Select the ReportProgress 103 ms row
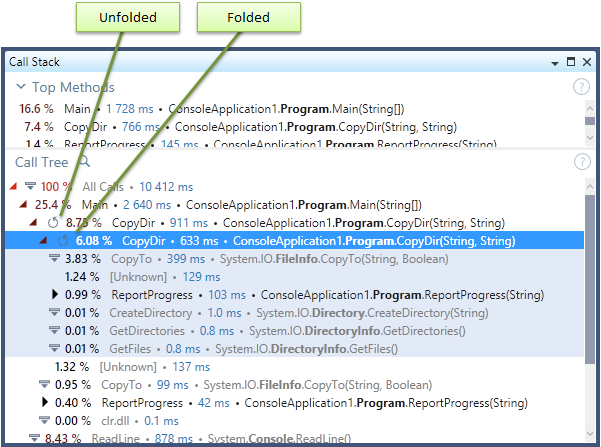The width and height of the screenshot is (601, 447). point(294,295)
